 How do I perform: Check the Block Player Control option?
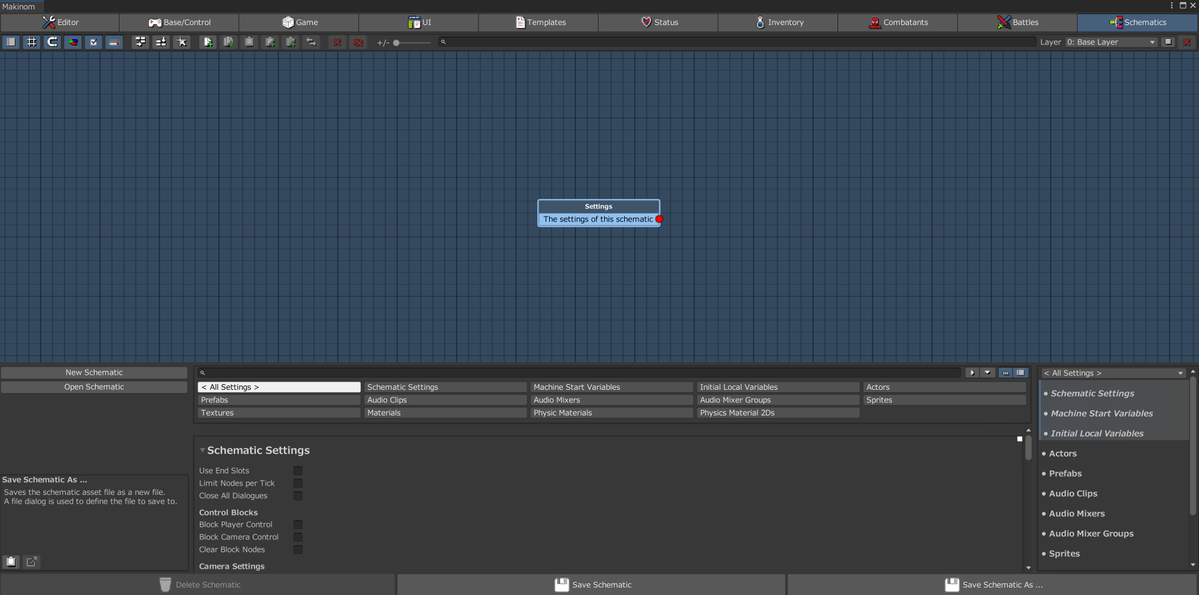(x=297, y=525)
